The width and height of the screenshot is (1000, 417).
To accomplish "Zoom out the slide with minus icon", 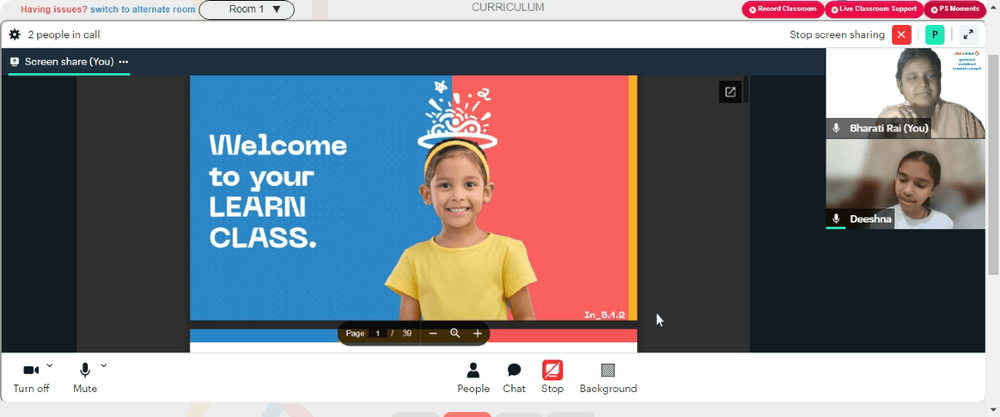I will tap(433, 333).
